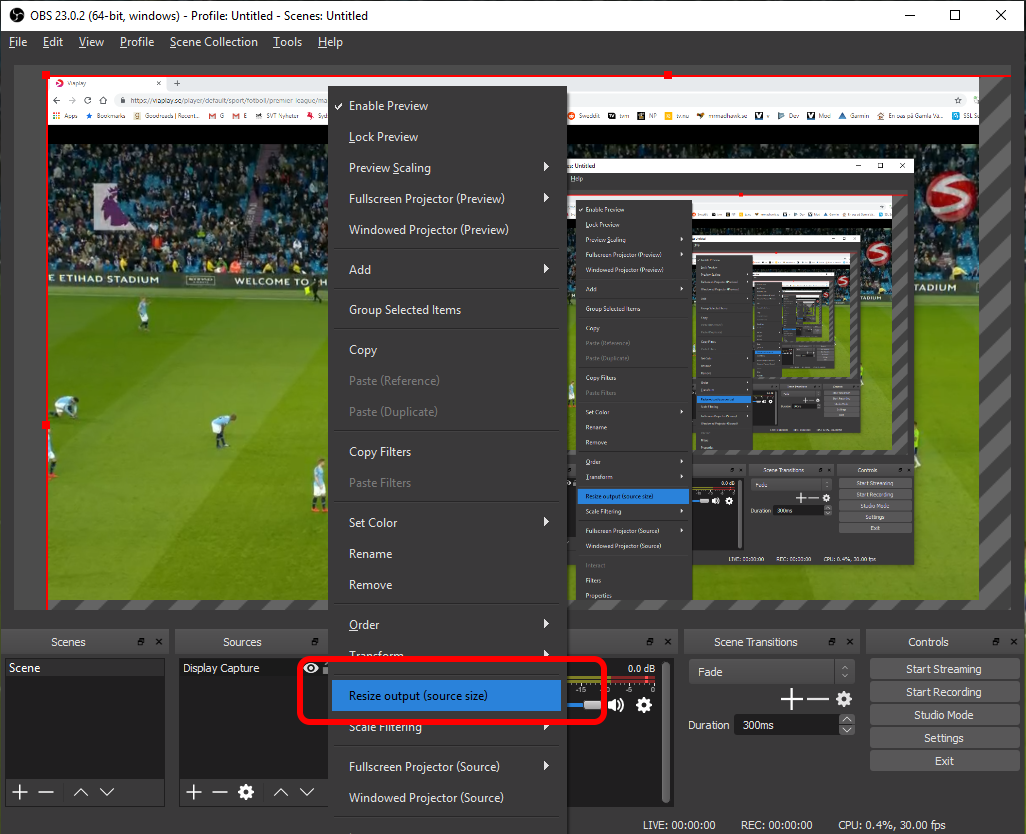This screenshot has width=1026, height=834.
Task: Mute audio using the mixer speaker icon
Action: 616,705
